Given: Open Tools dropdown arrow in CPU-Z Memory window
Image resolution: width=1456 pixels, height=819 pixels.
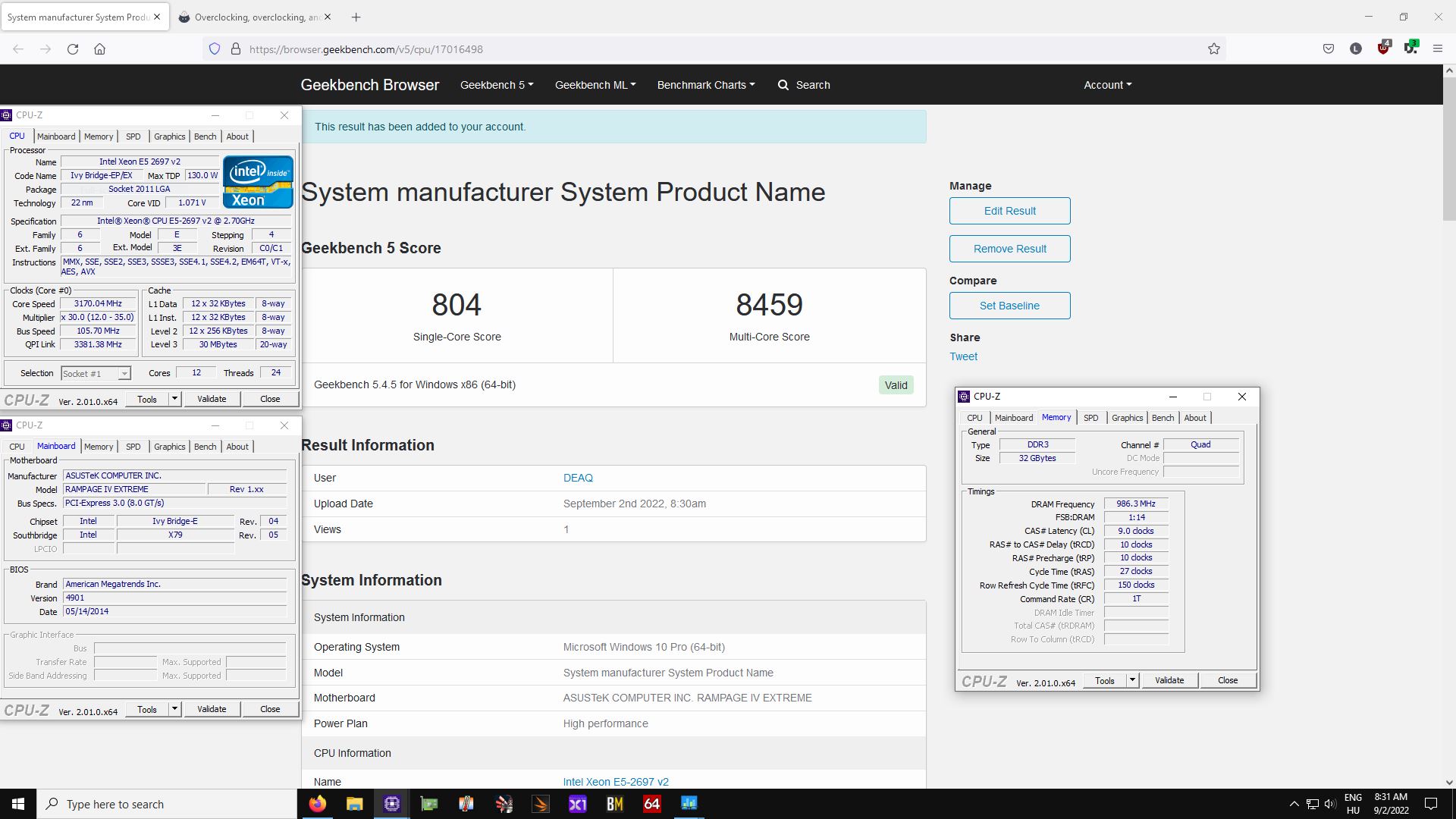Looking at the screenshot, I should [x=1132, y=680].
